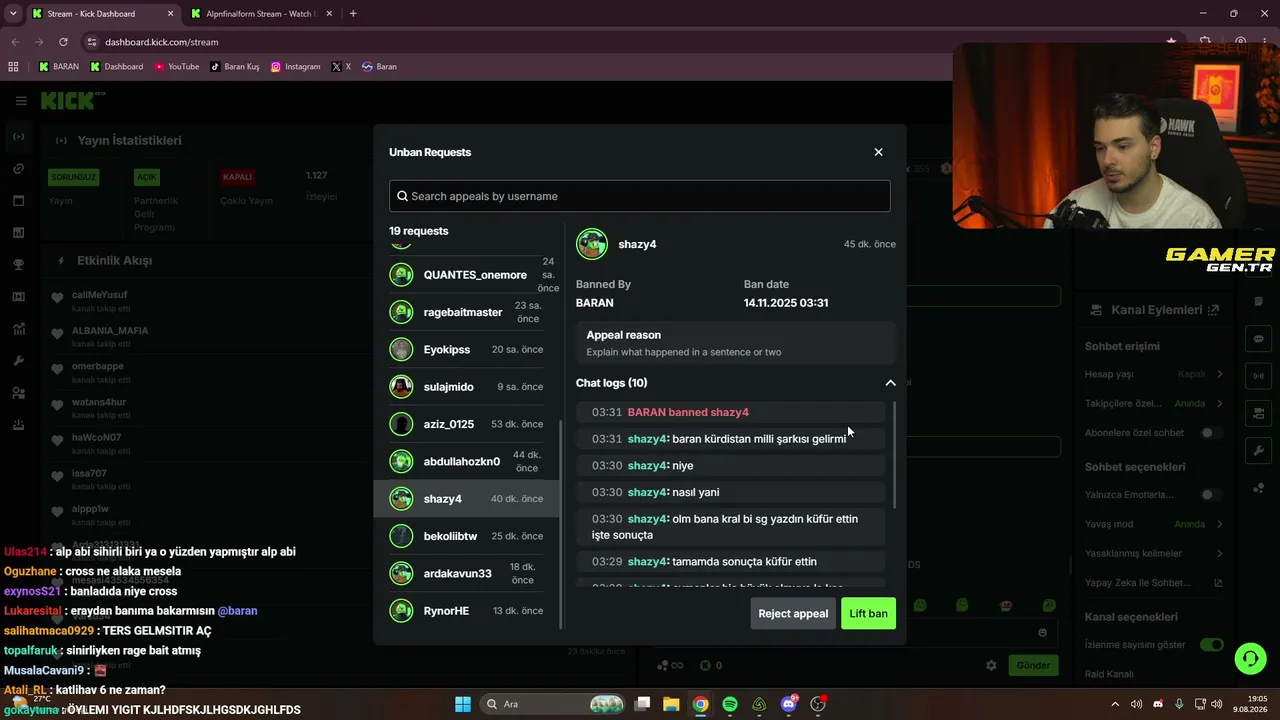Close the Stream - Kick Dashboard tab

[x=170, y=14]
